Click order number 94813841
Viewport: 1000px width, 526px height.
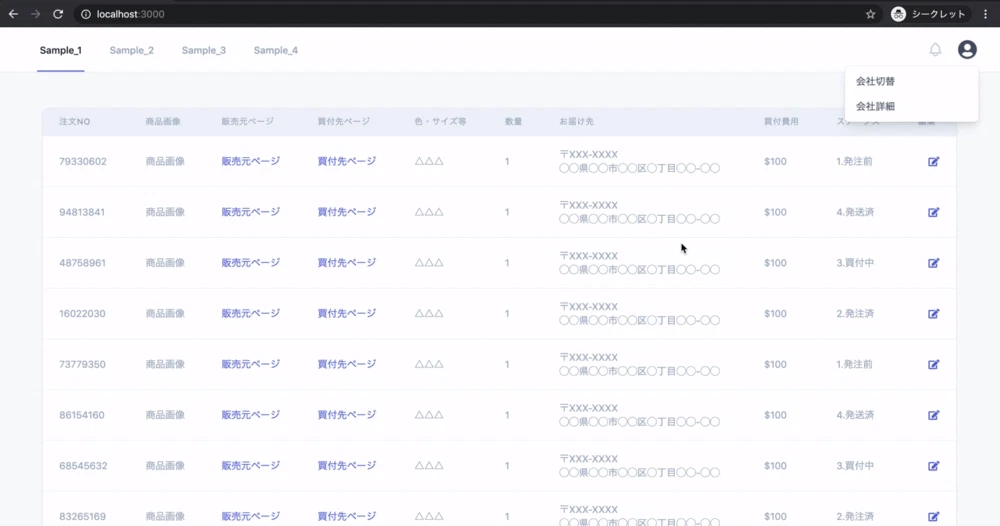pos(82,212)
